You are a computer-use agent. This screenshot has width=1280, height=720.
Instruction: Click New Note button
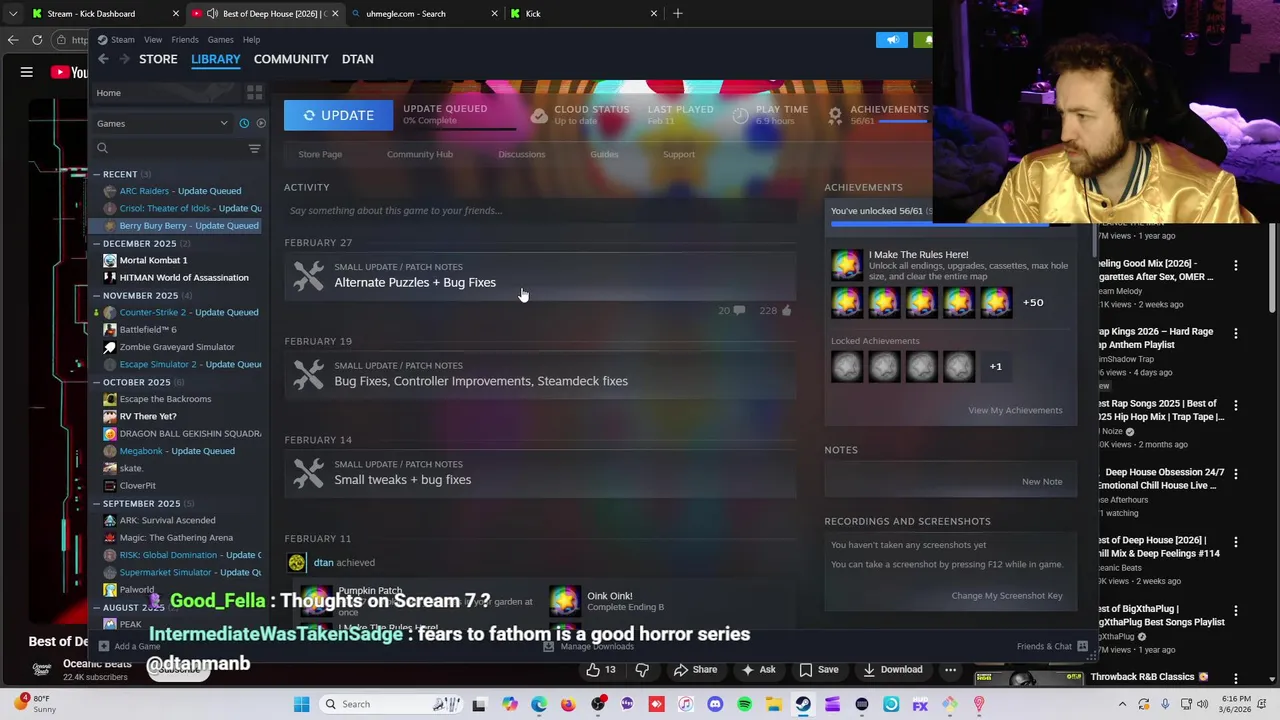click(1042, 482)
